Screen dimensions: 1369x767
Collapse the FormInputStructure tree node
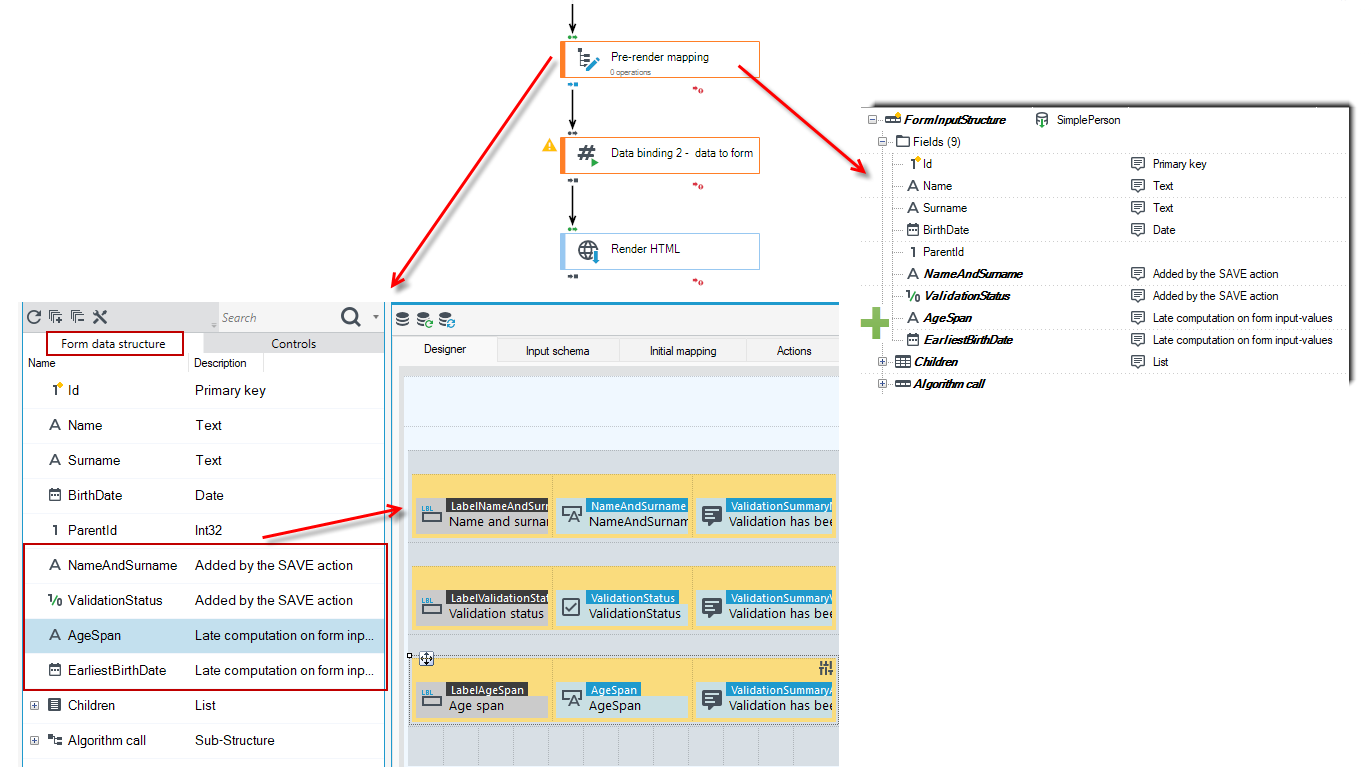pyautogui.click(x=873, y=120)
